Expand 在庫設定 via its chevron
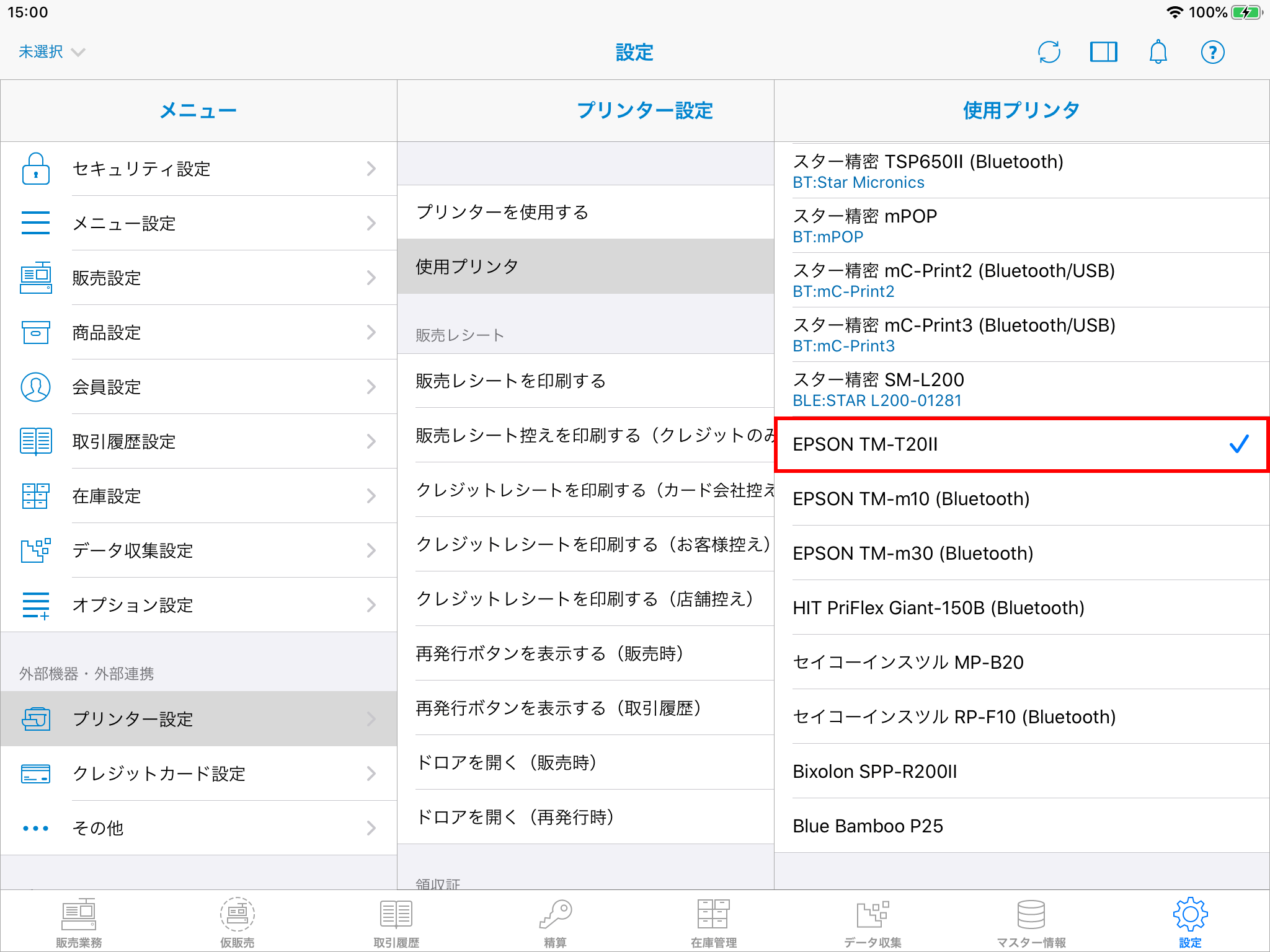The height and width of the screenshot is (952, 1270). click(x=371, y=496)
